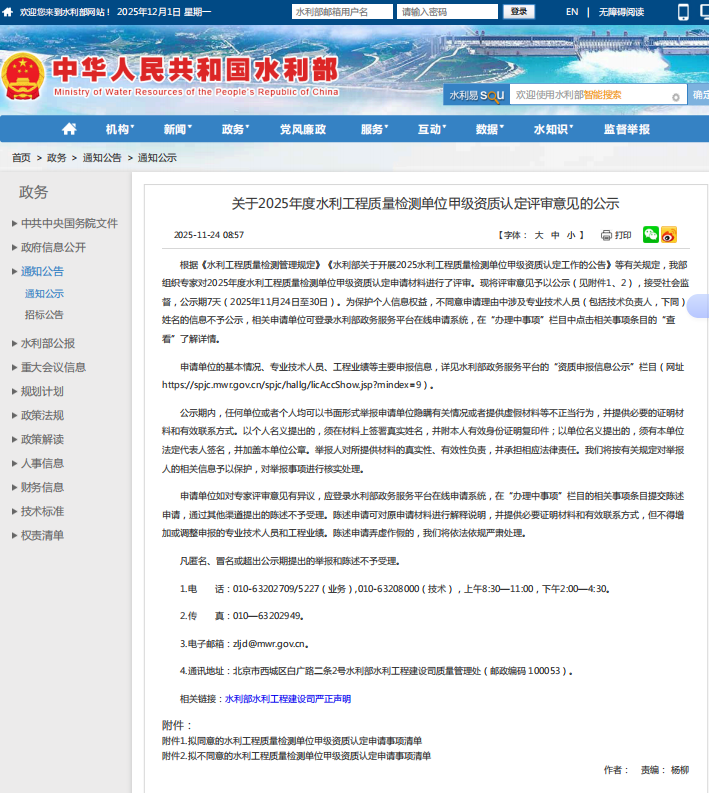Click the national emblem logo
The height and width of the screenshot is (793, 709).
(22, 77)
